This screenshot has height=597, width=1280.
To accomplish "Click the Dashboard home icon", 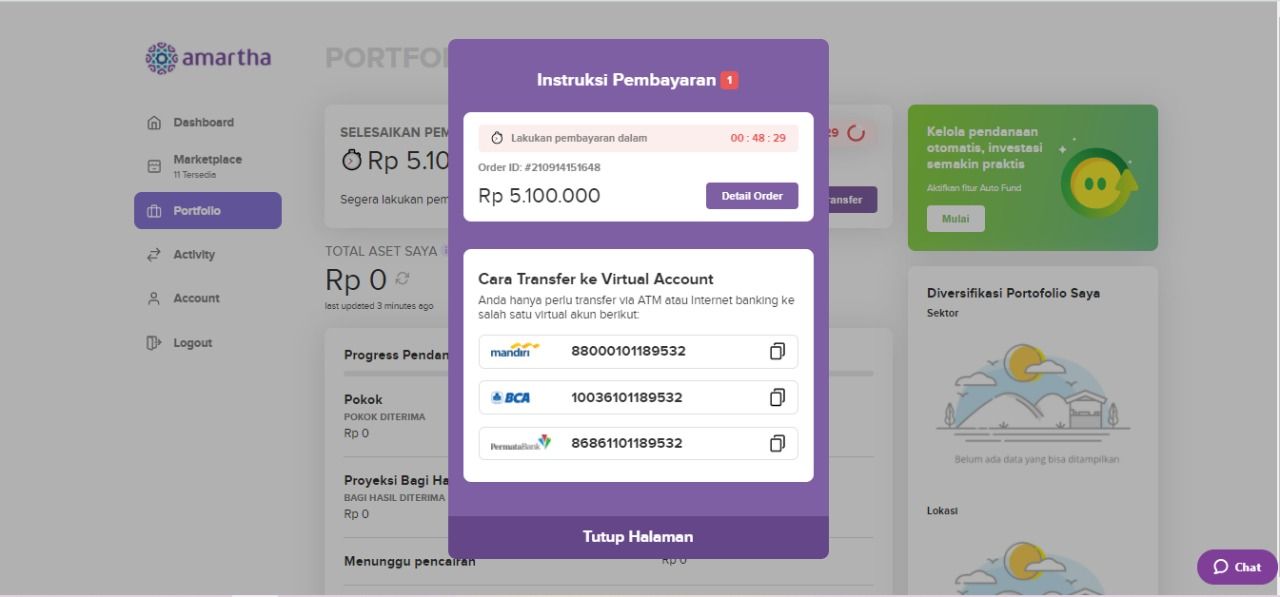I will click(154, 123).
